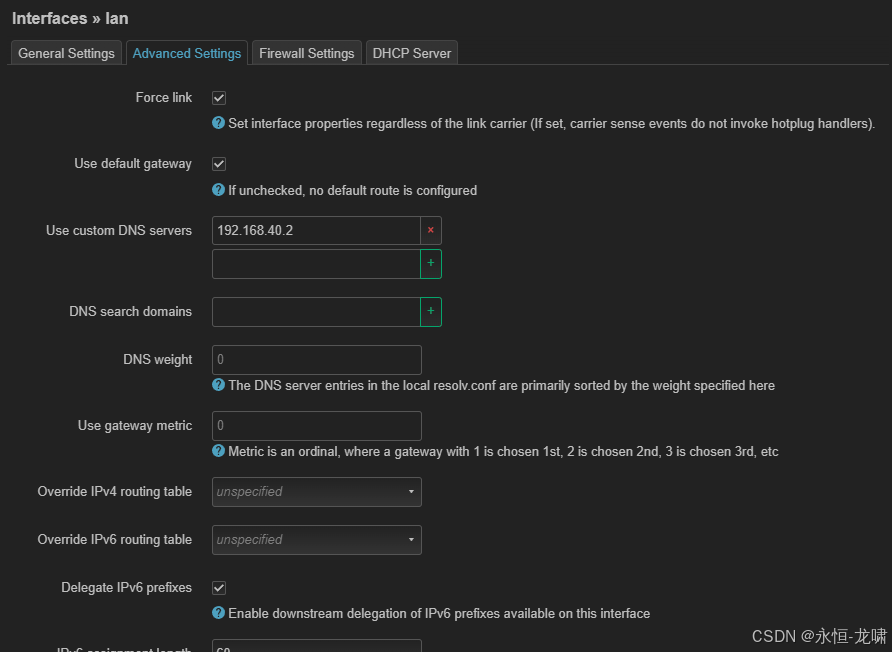
Task: Click the Override IPv6 routing table label
Action: pos(115,539)
